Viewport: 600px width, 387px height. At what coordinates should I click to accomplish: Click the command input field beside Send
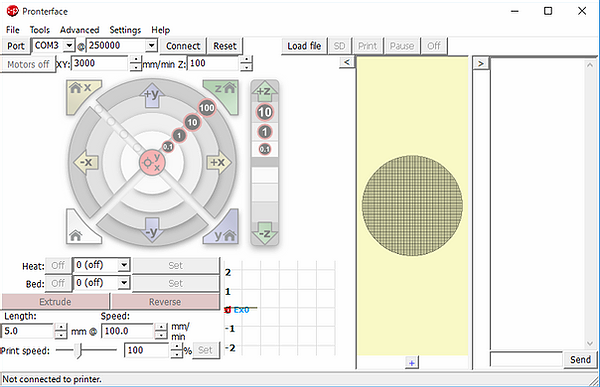tap(527, 359)
